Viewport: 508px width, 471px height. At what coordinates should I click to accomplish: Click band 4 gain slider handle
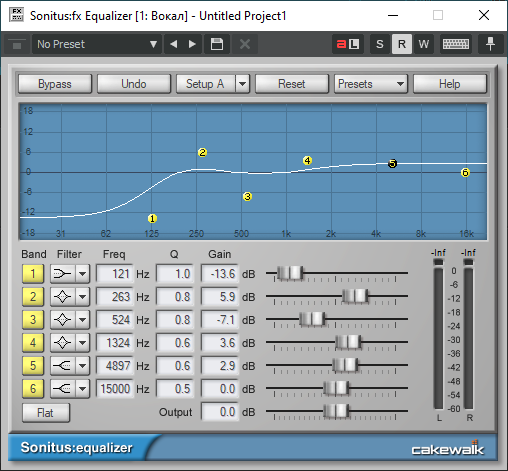pos(348,342)
